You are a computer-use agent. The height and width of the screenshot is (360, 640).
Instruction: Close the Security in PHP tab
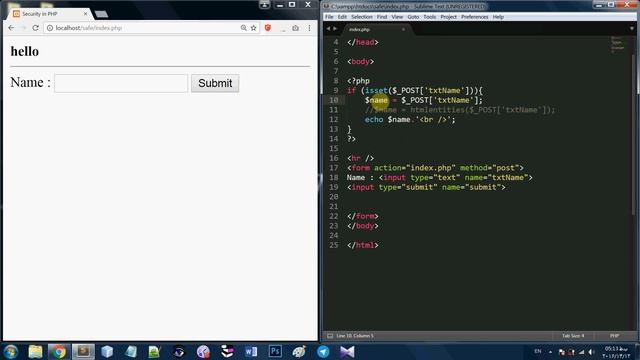coord(85,13)
